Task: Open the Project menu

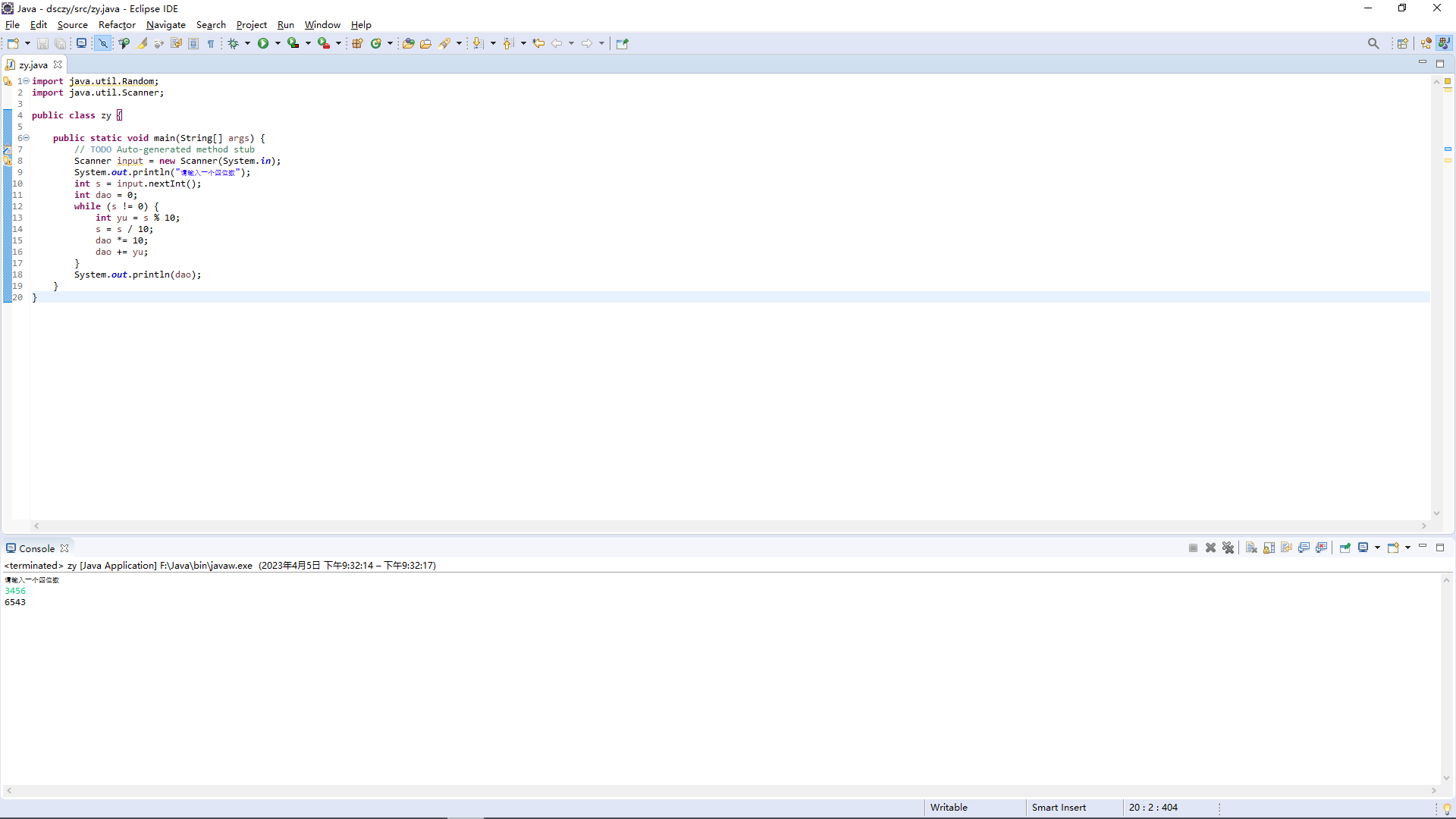Action: click(x=251, y=25)
